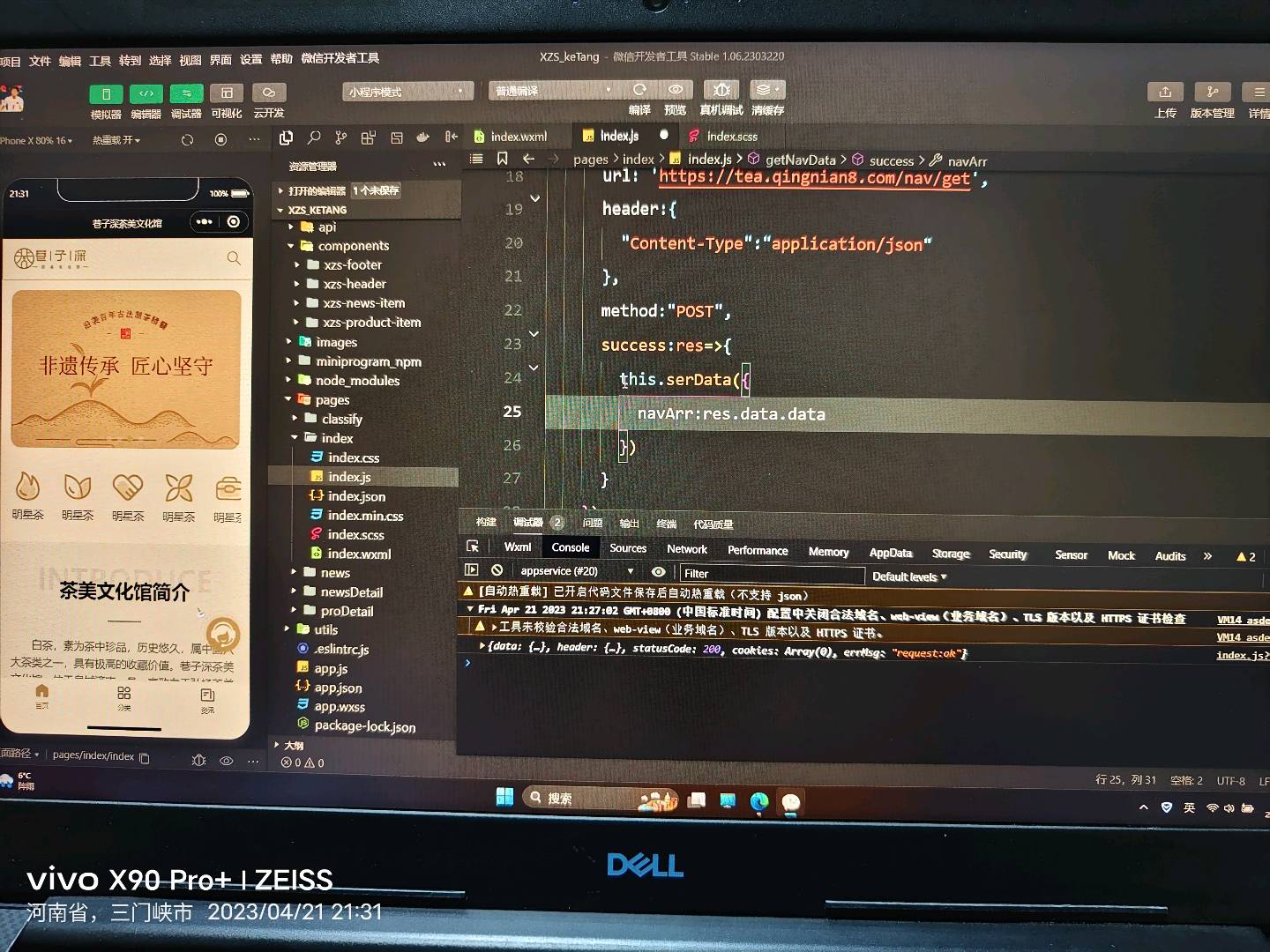This screenshot has height=952, width=1270.
Task: Open the miniprogram mode dropdown
Action: (x=407, y=92)
